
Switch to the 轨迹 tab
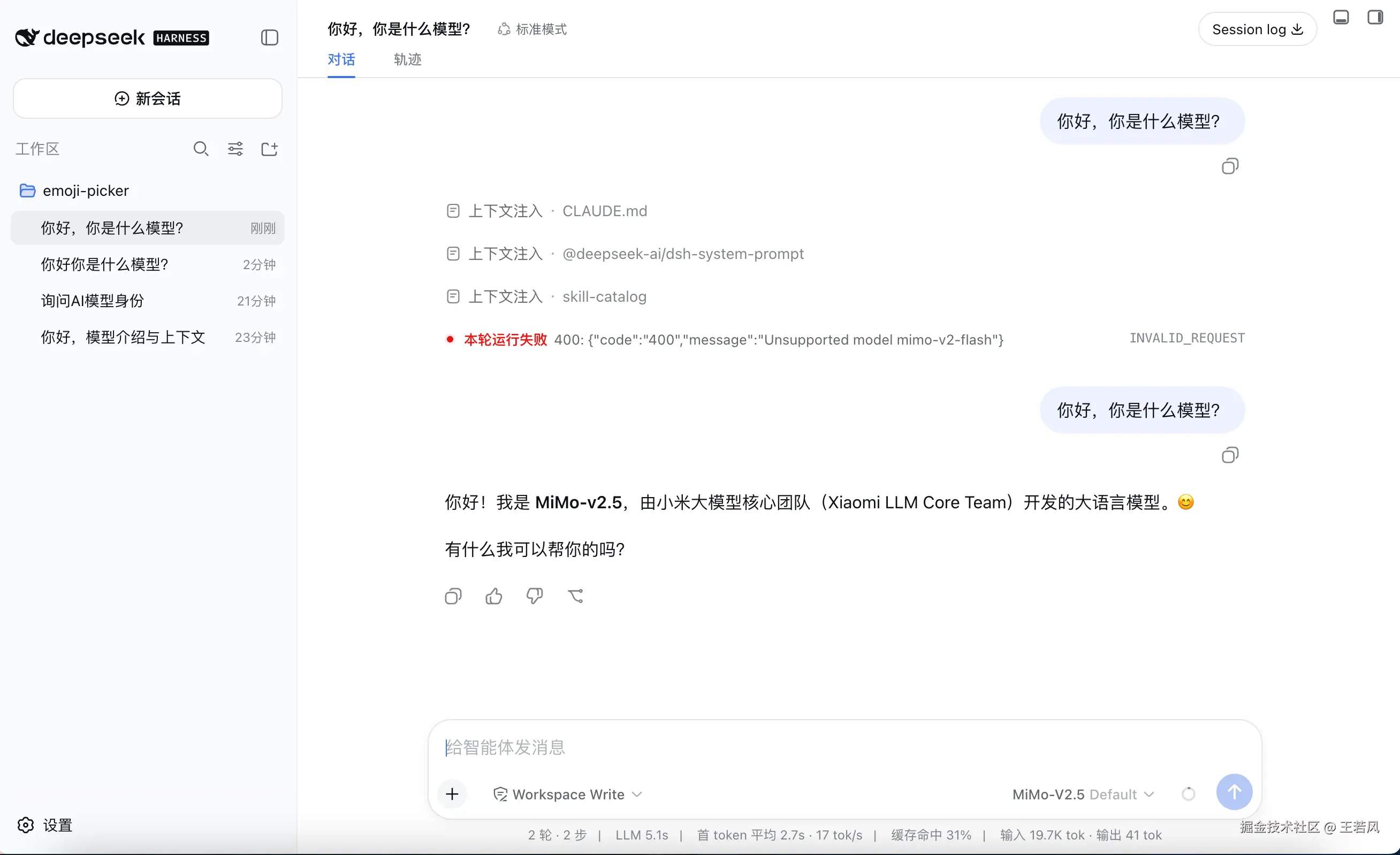point(407,59)
